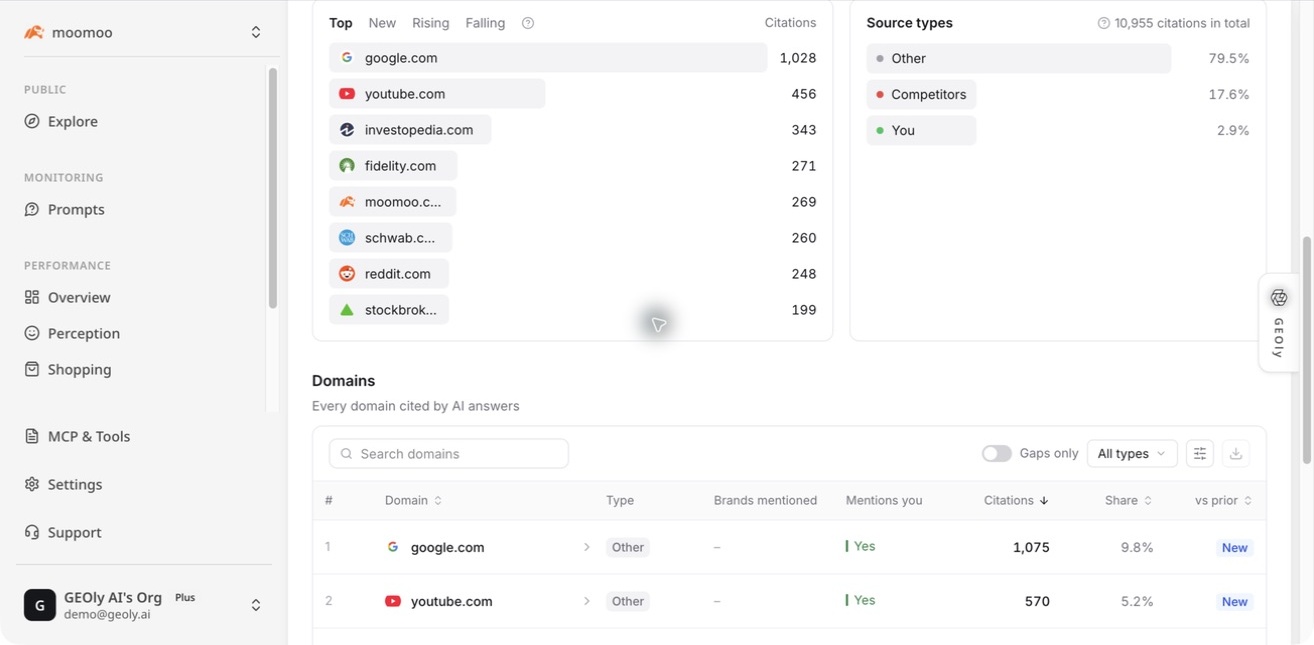Switch to the New citations tab
Viewport: 1314px width, 645px height.
coord(382,23)
